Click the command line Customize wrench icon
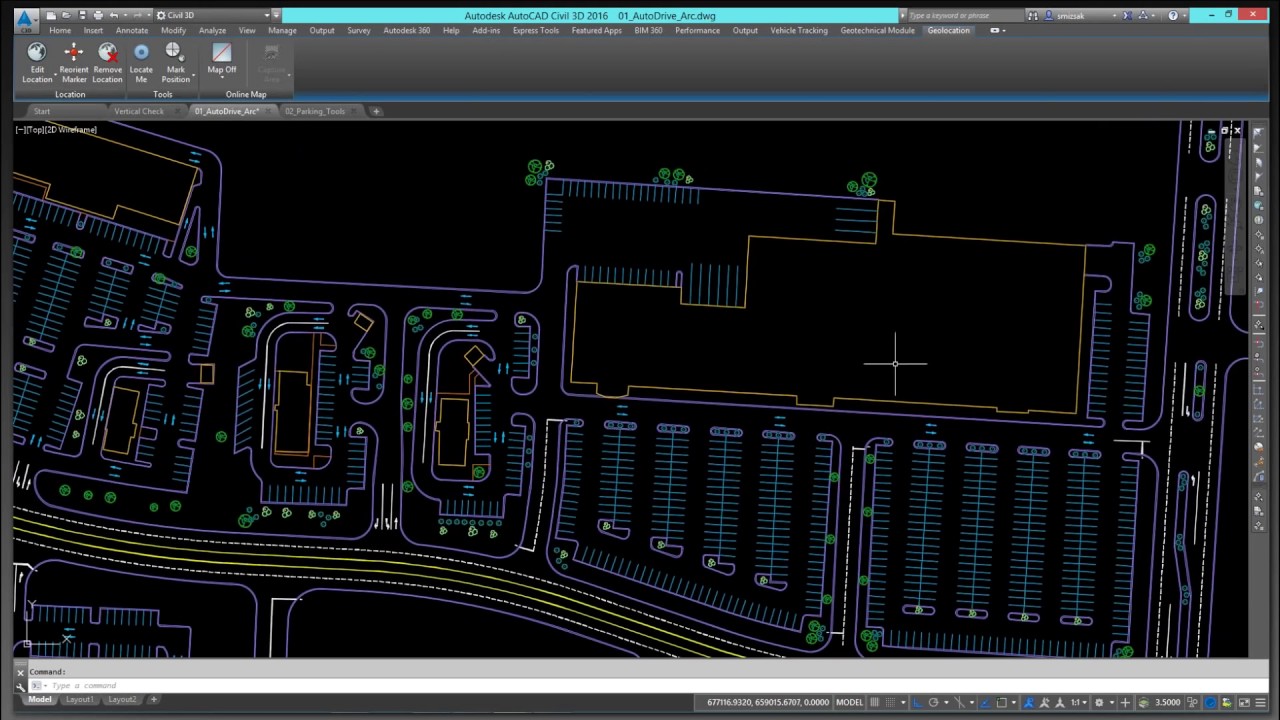The width and height of the screenshot is (1280, 720). tap(20, 686)
